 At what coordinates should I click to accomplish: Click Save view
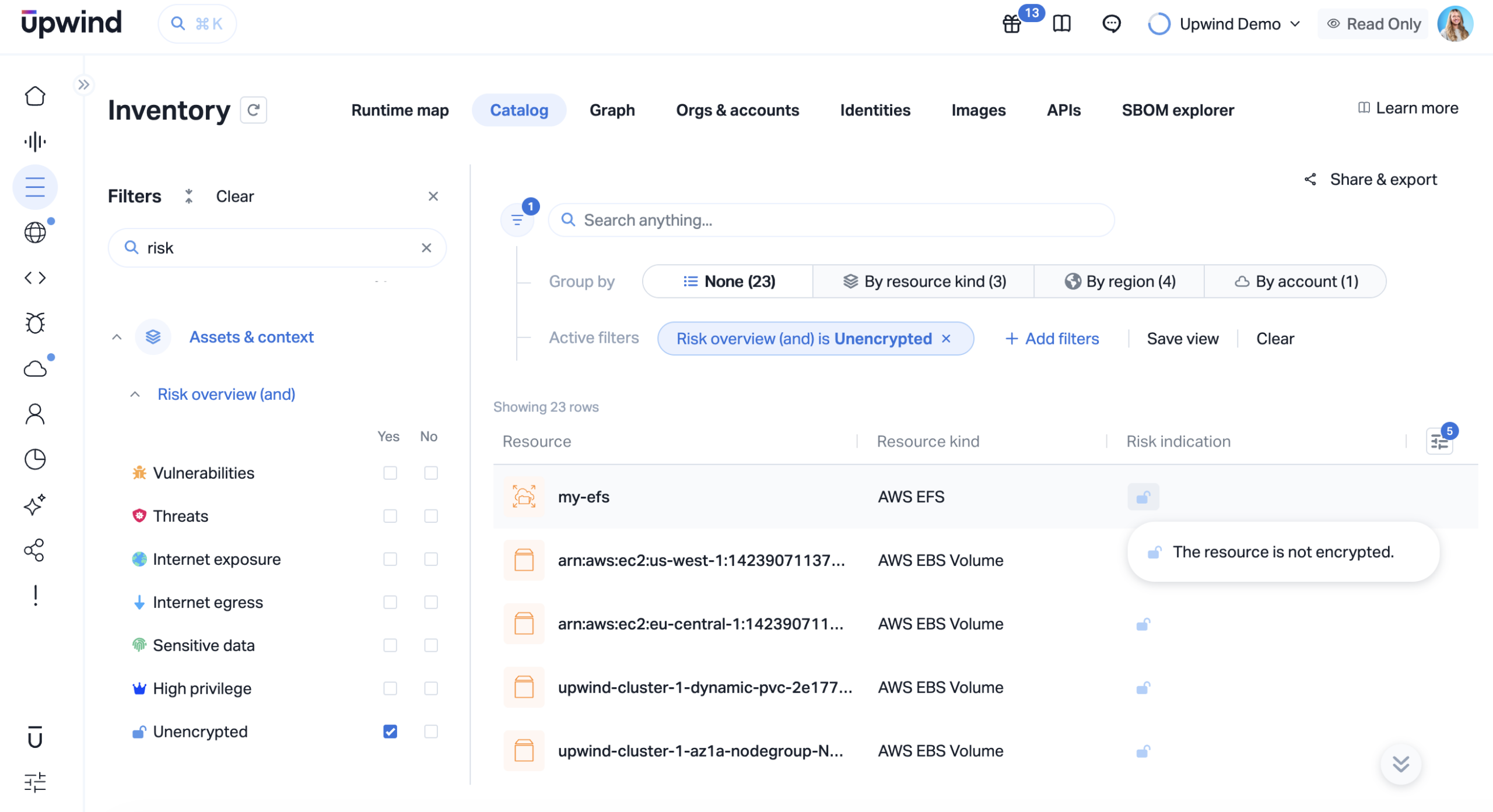click(x=1183, y=339)
